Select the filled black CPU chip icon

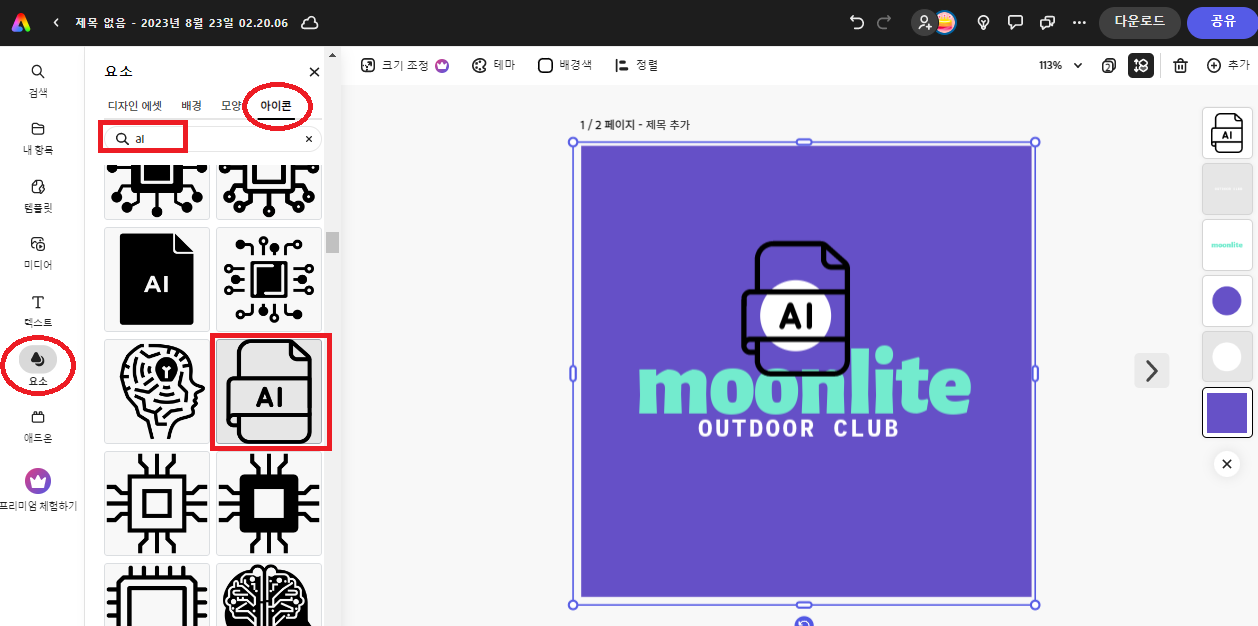269,503
